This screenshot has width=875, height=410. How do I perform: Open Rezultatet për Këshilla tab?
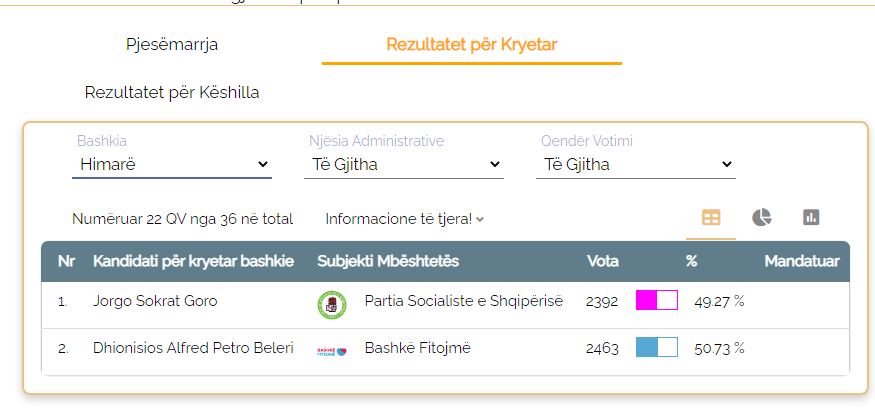[x=172, y=93]
